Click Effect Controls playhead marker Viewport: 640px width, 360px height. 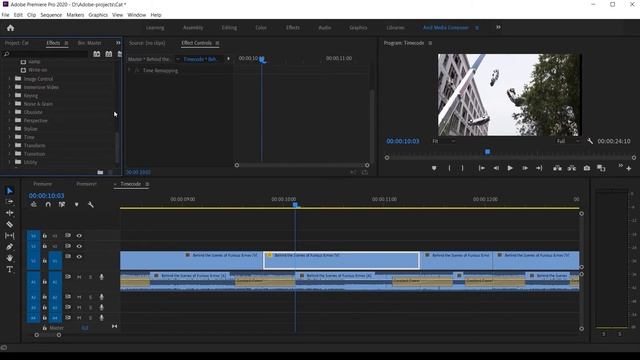(x=262, y=60)
